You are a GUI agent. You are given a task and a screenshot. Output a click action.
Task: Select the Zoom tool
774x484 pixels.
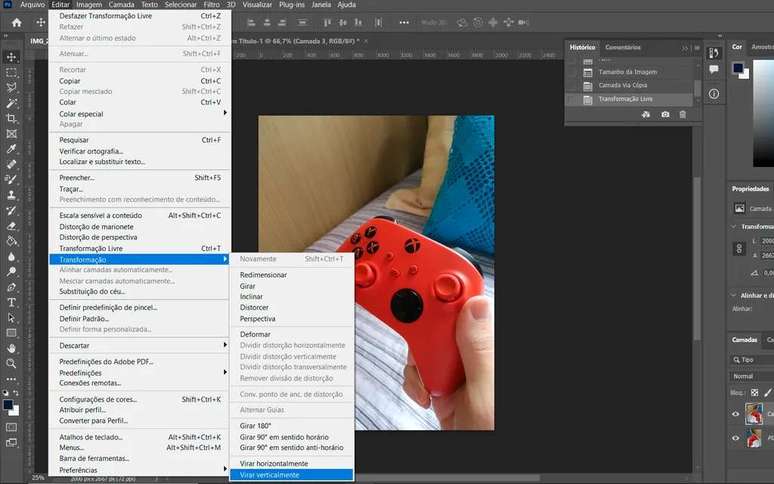coord(11,364)
